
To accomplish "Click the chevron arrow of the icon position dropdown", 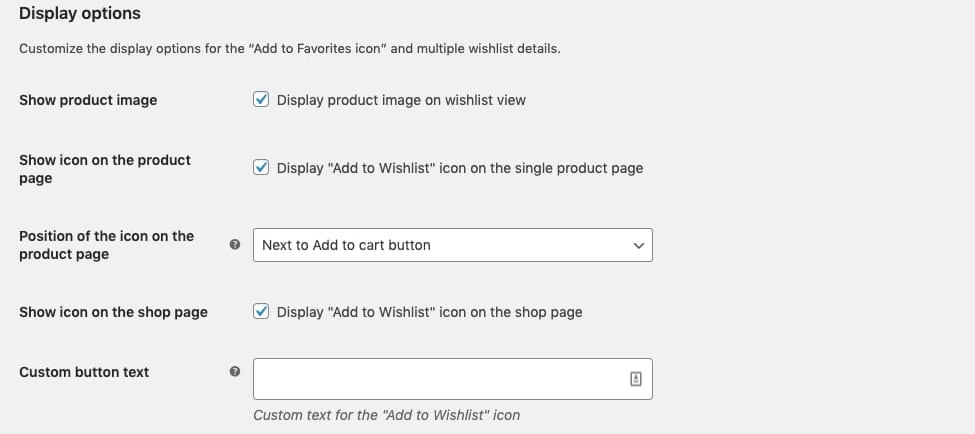I will (639, 245).
